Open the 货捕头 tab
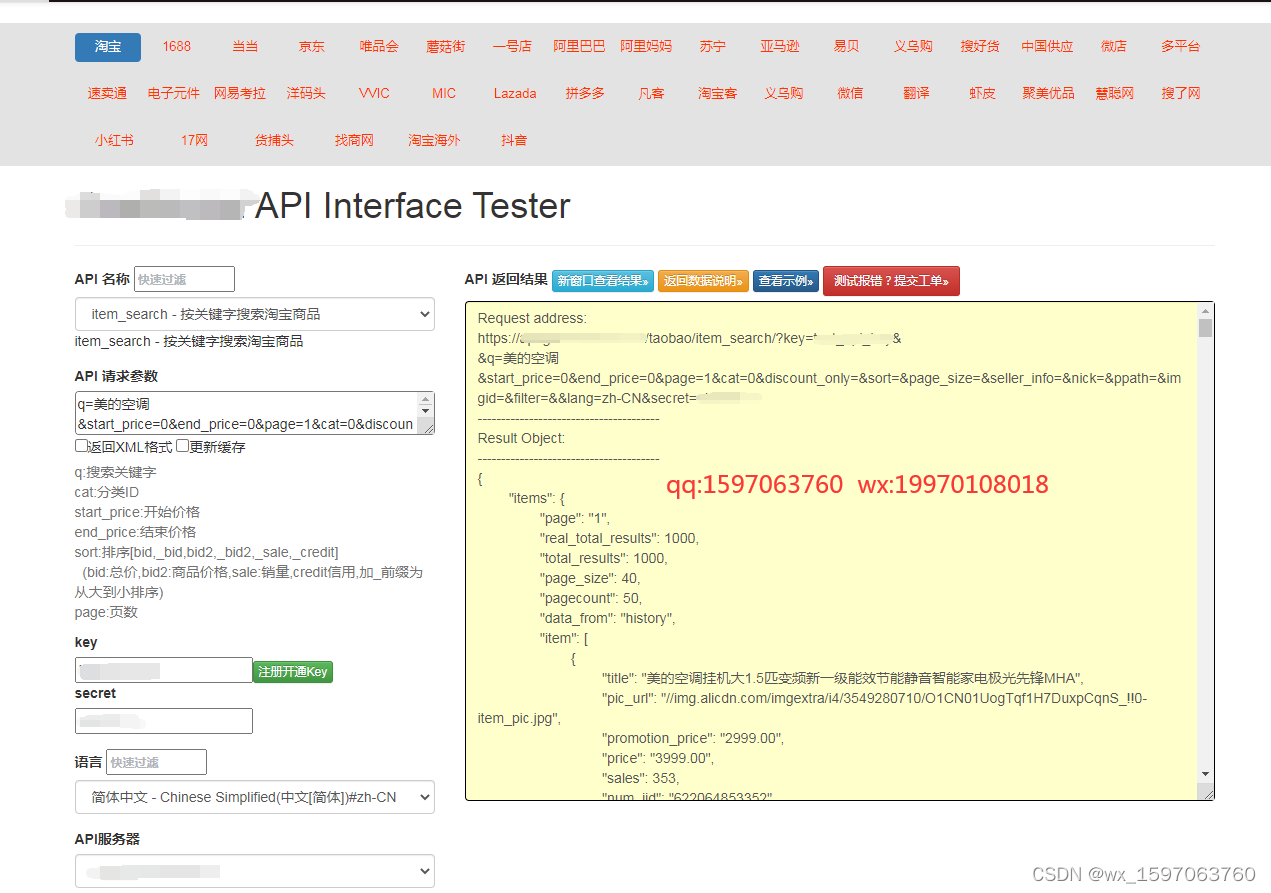The image size is (1271, 893). (x=274, y=141)
